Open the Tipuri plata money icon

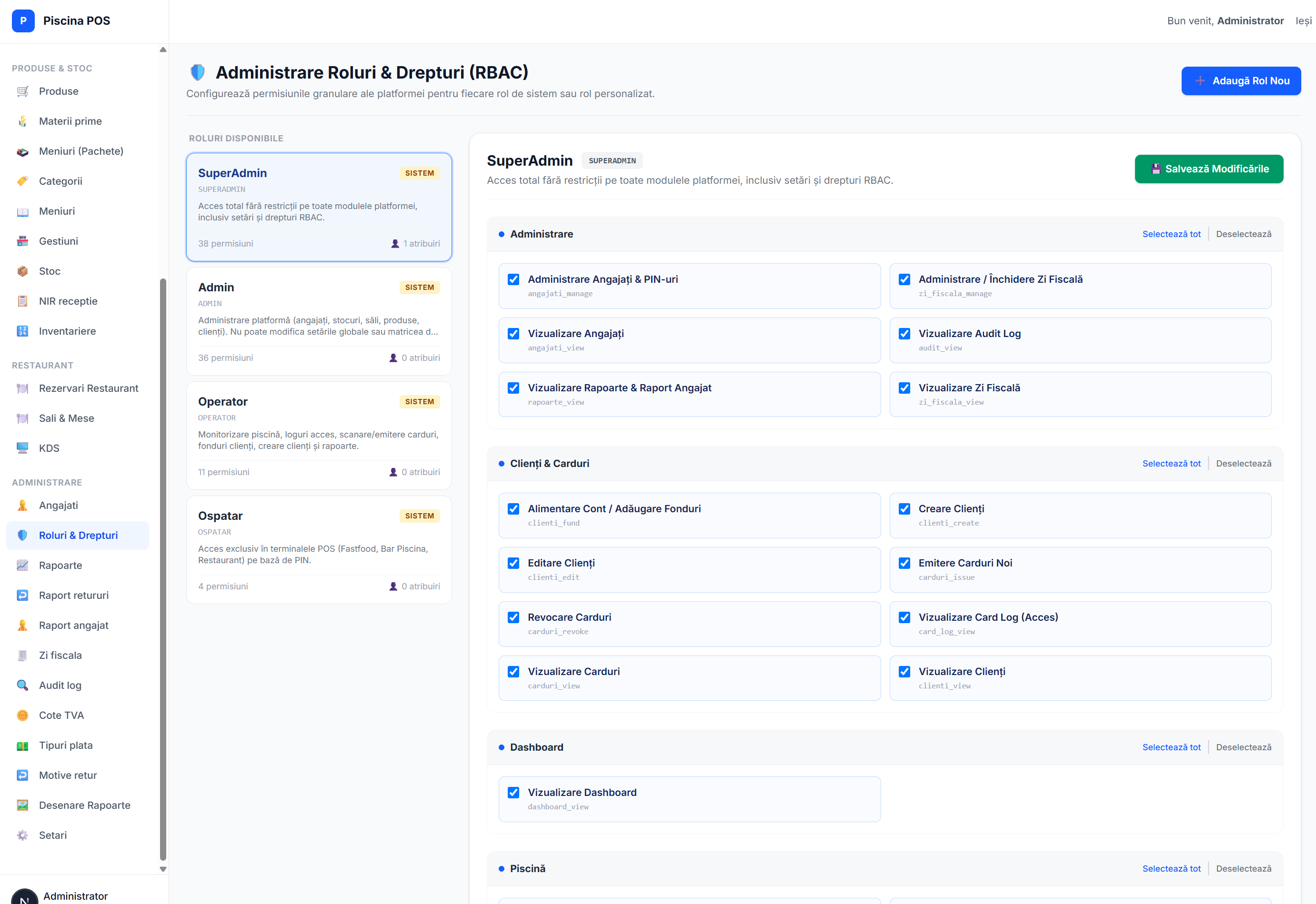click(23, 746)
